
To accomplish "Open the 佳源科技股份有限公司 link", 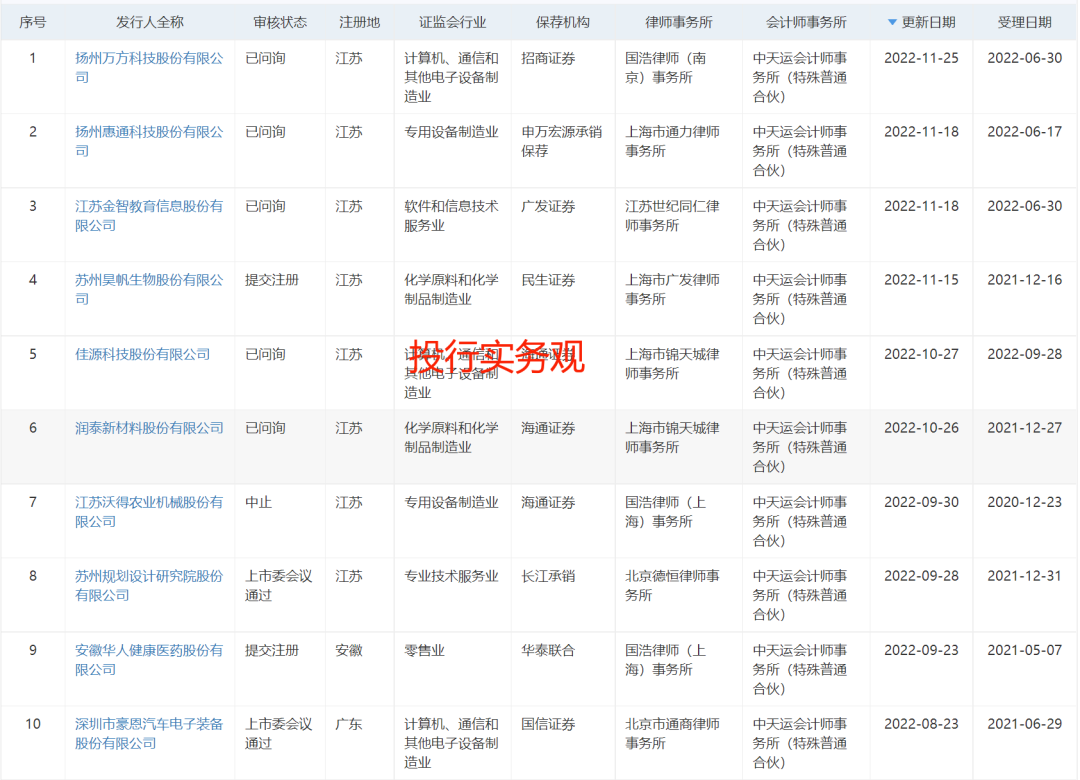I will coord(143,354).
